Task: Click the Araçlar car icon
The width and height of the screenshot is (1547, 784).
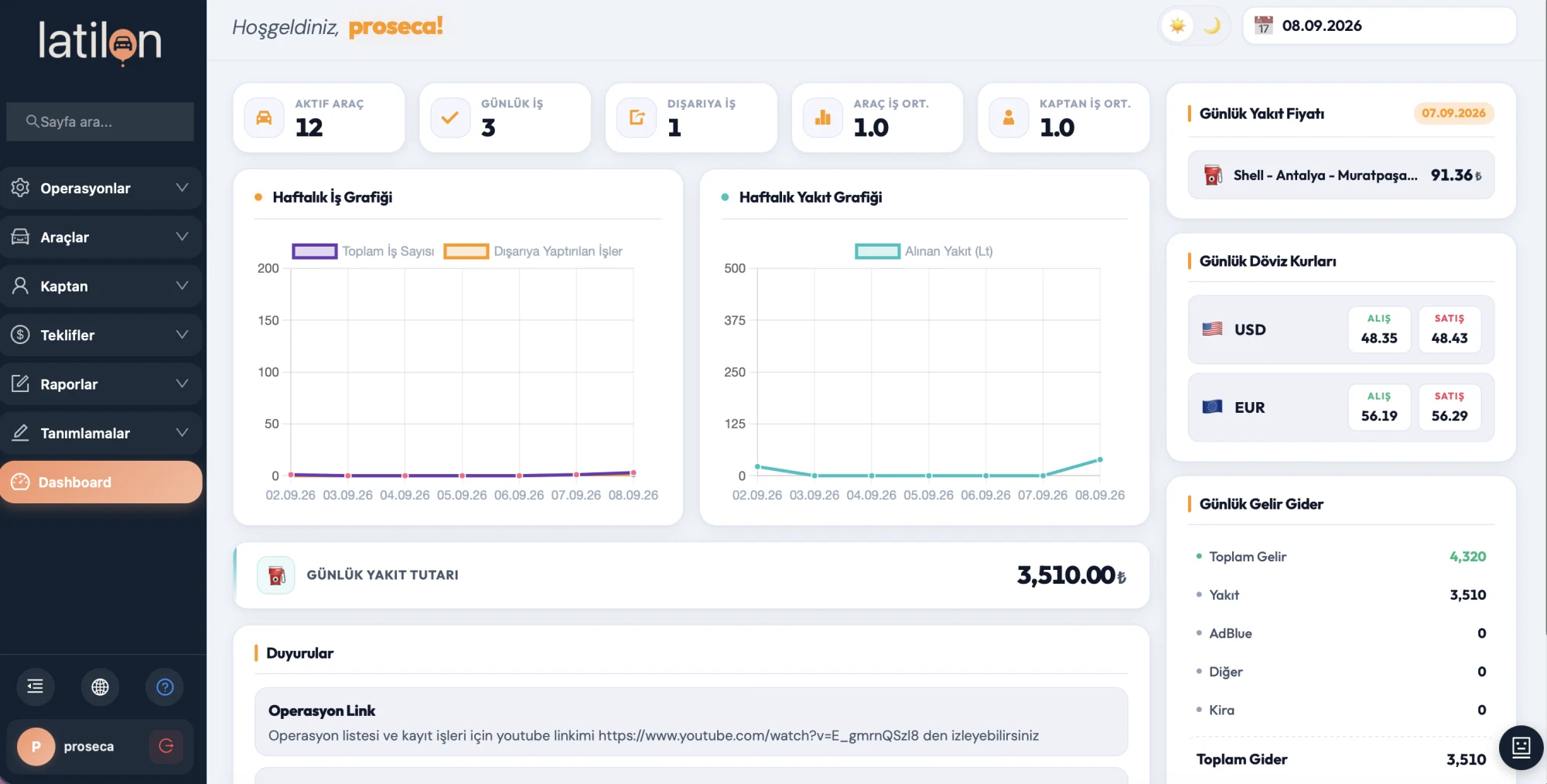Action: [x=21, y=237]
